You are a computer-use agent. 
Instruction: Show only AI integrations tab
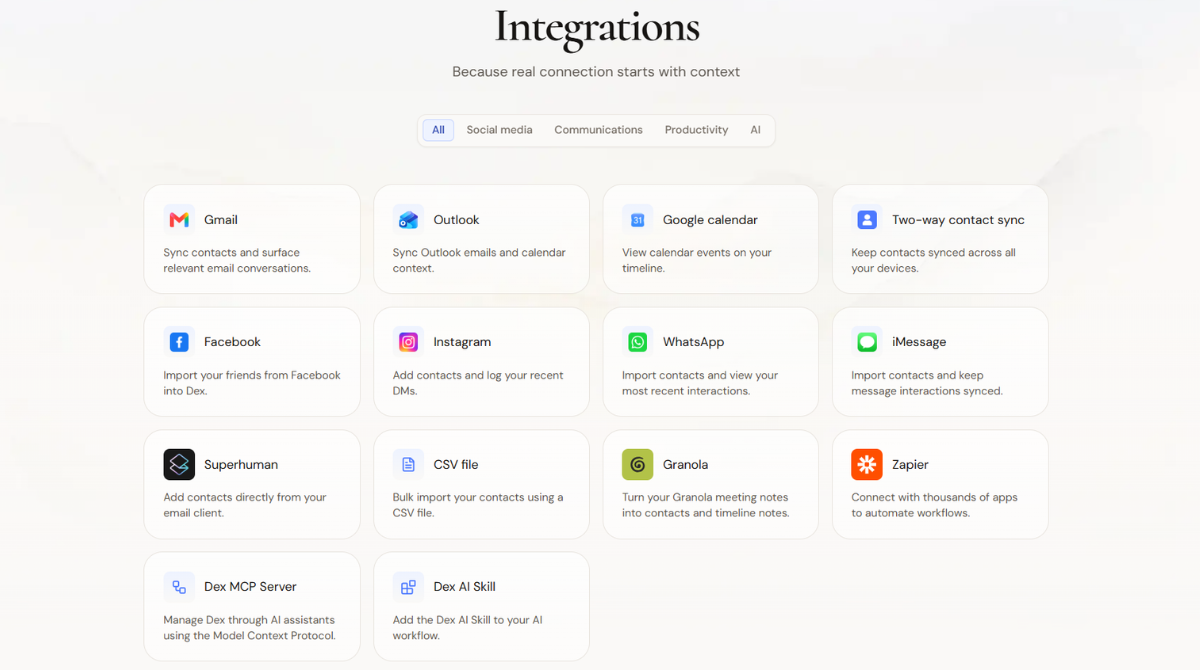[756, 130]
